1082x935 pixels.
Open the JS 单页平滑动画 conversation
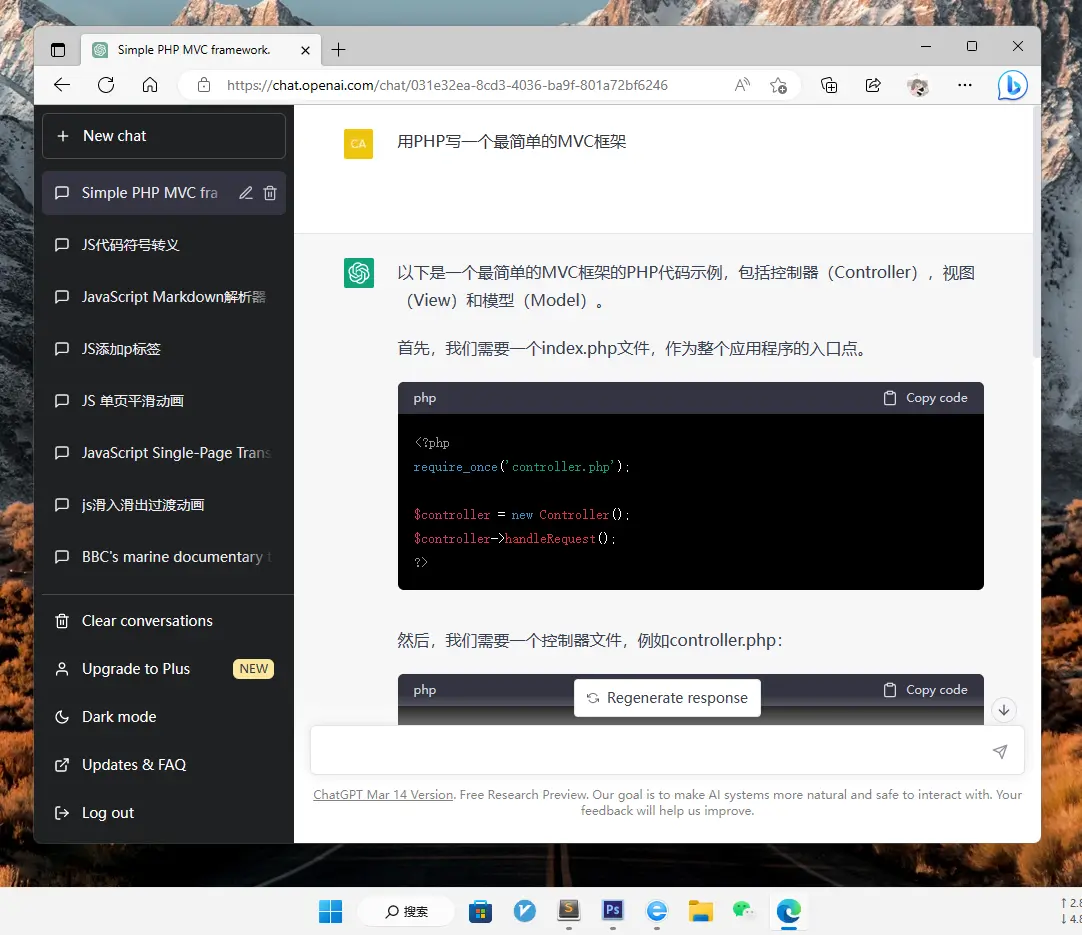(164, 401)
